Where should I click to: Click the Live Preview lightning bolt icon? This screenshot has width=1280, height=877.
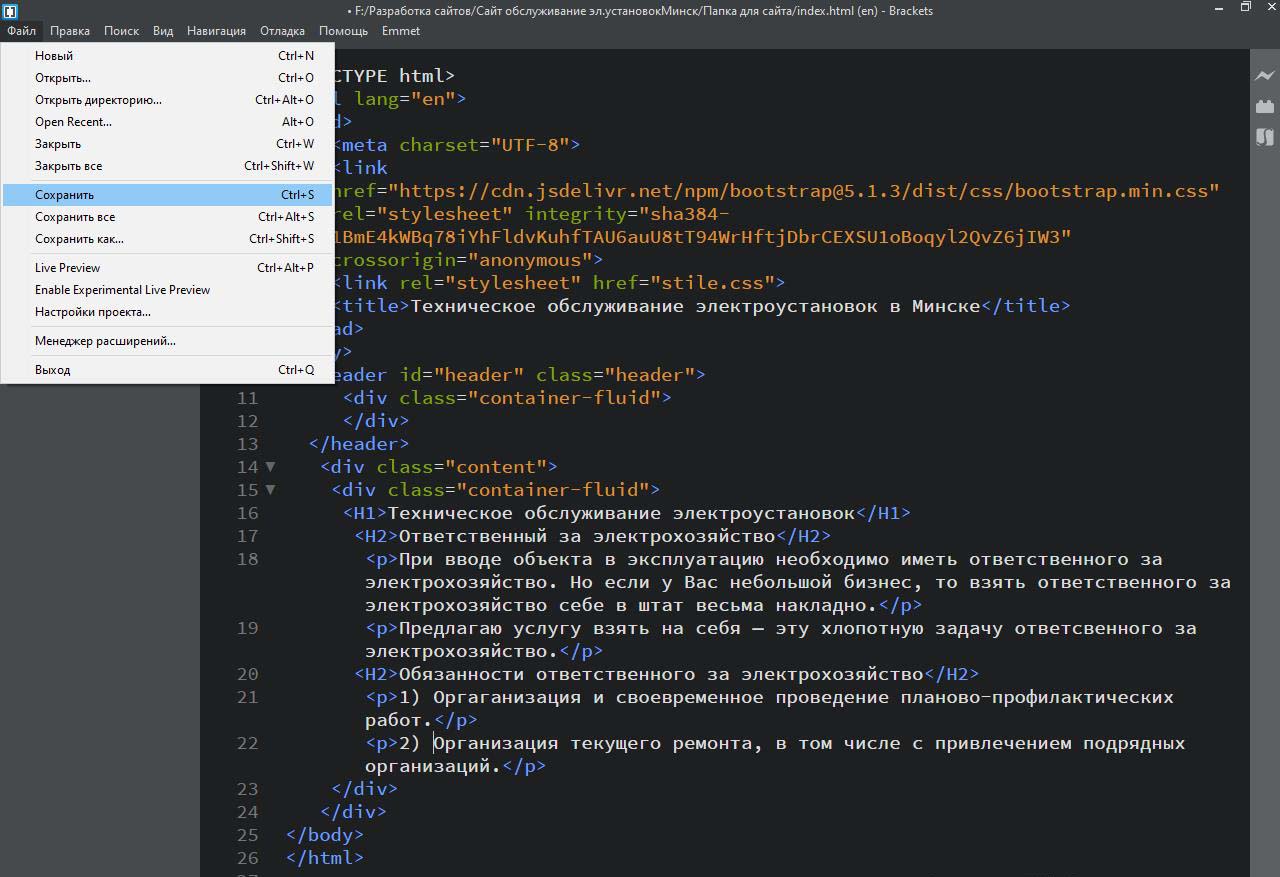[1265, 76]
